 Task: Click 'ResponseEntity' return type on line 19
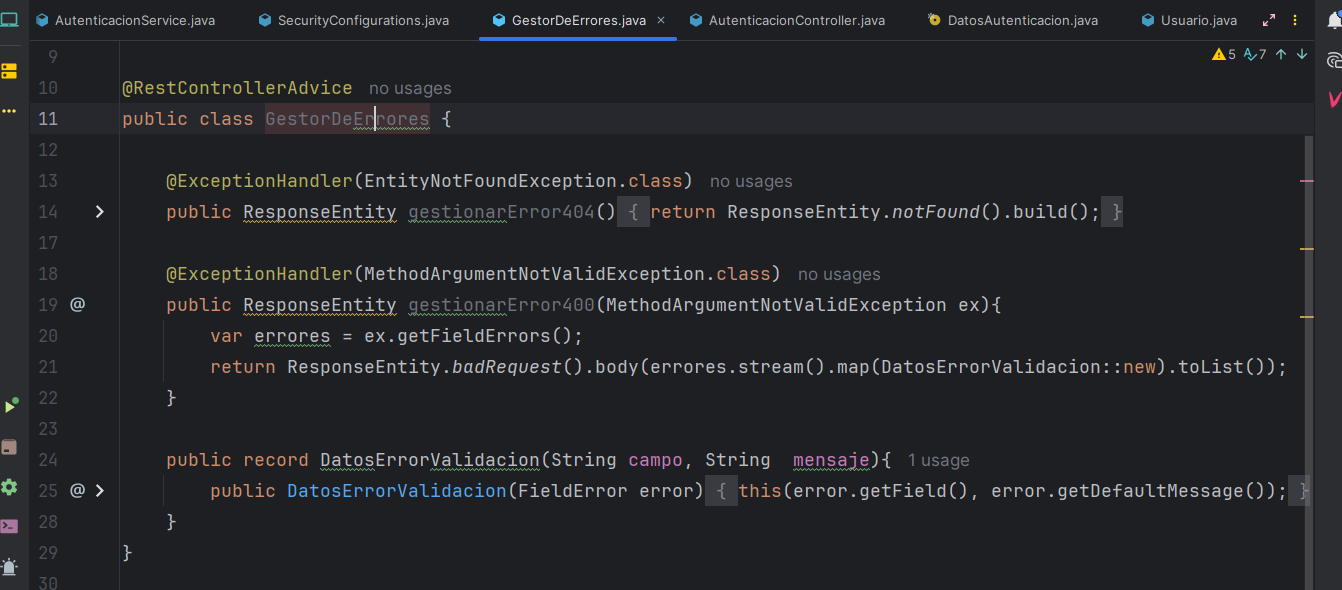320,305
